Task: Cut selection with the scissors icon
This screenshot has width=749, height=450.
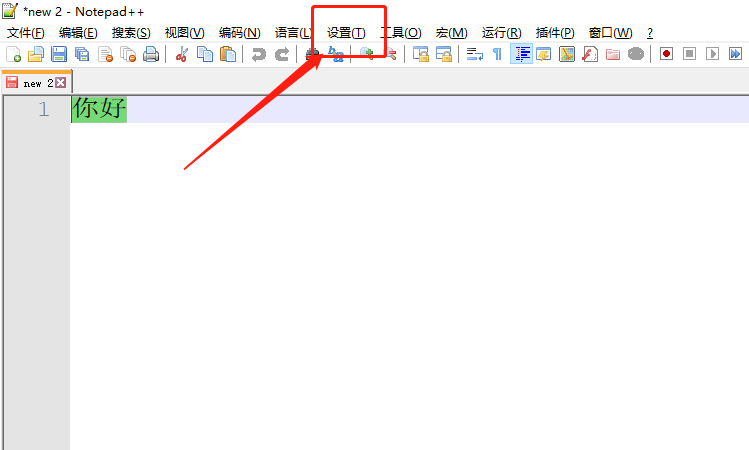Action: point(182,54)
